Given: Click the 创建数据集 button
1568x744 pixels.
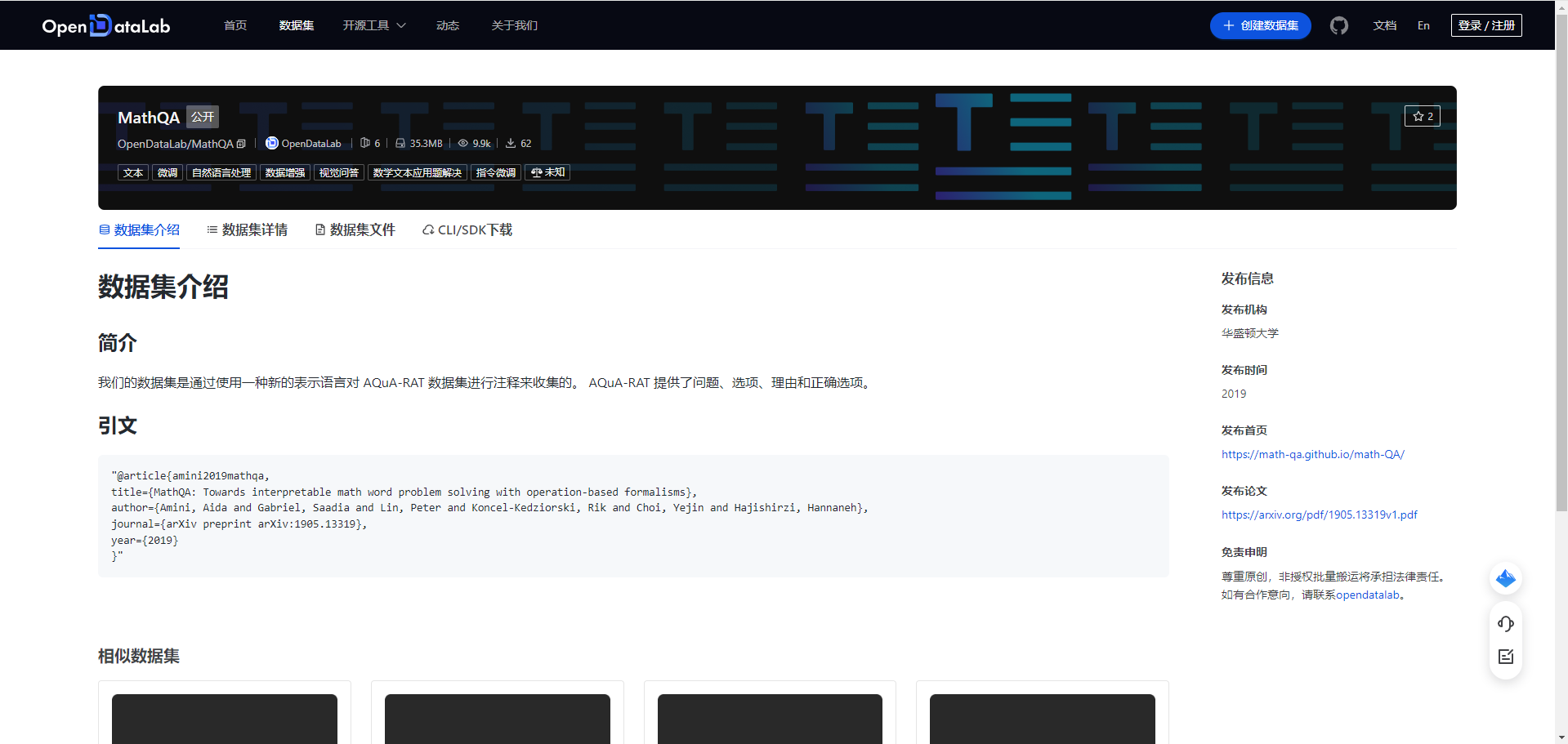Looking at the screenshot, I should 1259,25.
